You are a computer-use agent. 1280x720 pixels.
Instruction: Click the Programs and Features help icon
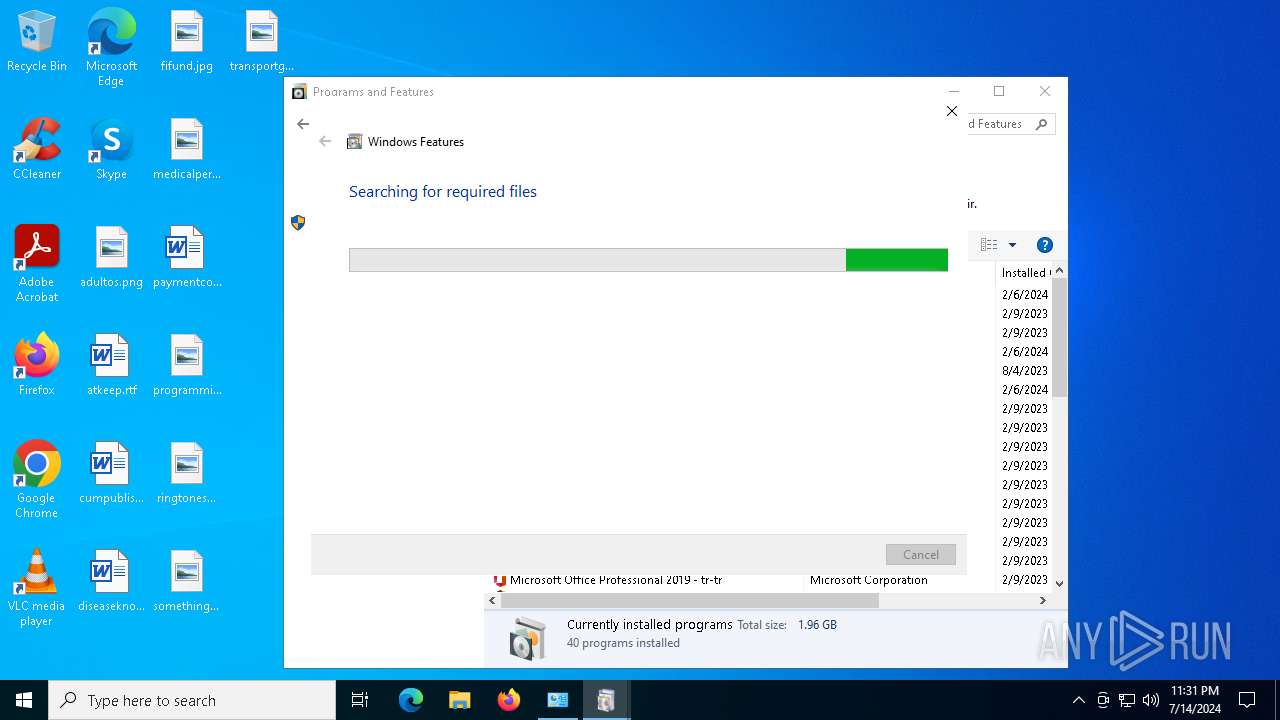coord(1045,245)
